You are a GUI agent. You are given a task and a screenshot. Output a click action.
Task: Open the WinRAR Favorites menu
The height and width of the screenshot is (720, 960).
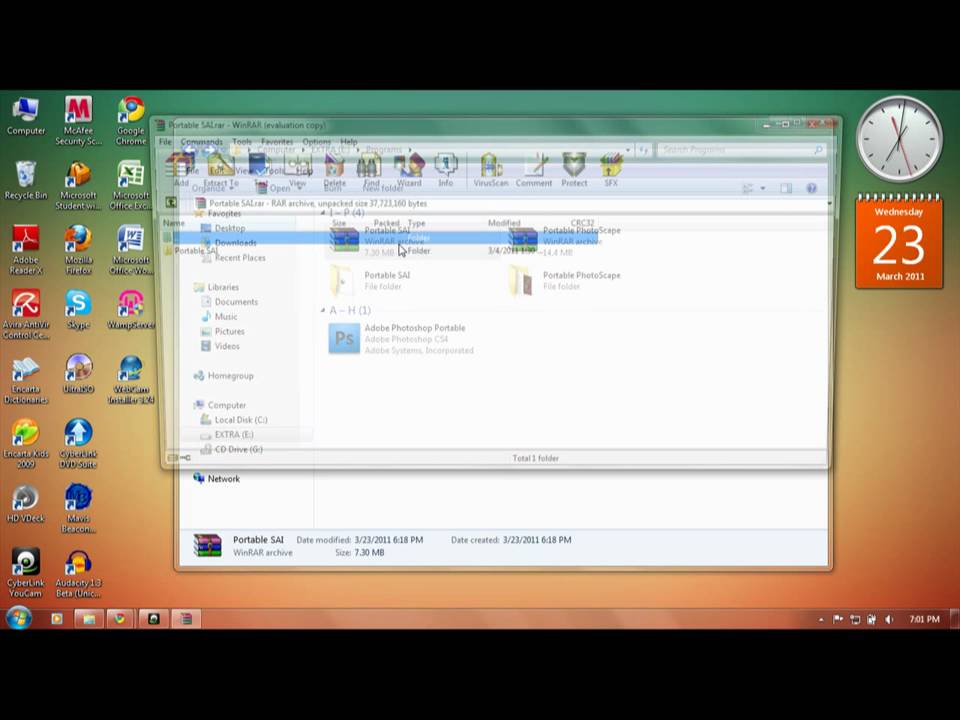[x=277, y=141]
